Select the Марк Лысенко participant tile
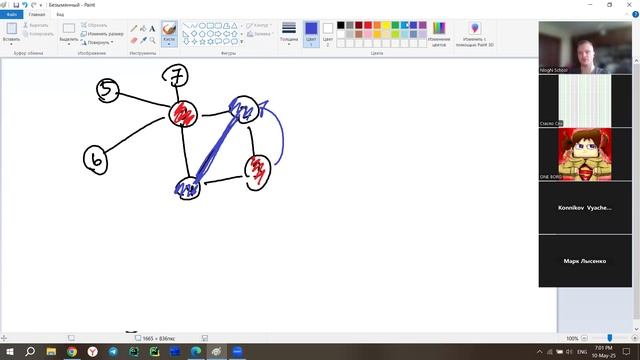Screen dimensions: 640x360 tap(585, 261)
